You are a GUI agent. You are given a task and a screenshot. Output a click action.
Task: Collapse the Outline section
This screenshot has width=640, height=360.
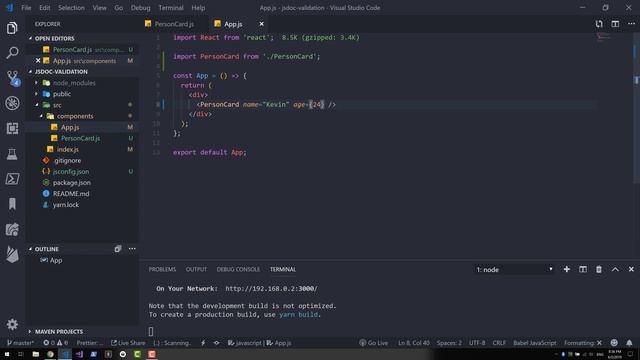pos(30,249)
